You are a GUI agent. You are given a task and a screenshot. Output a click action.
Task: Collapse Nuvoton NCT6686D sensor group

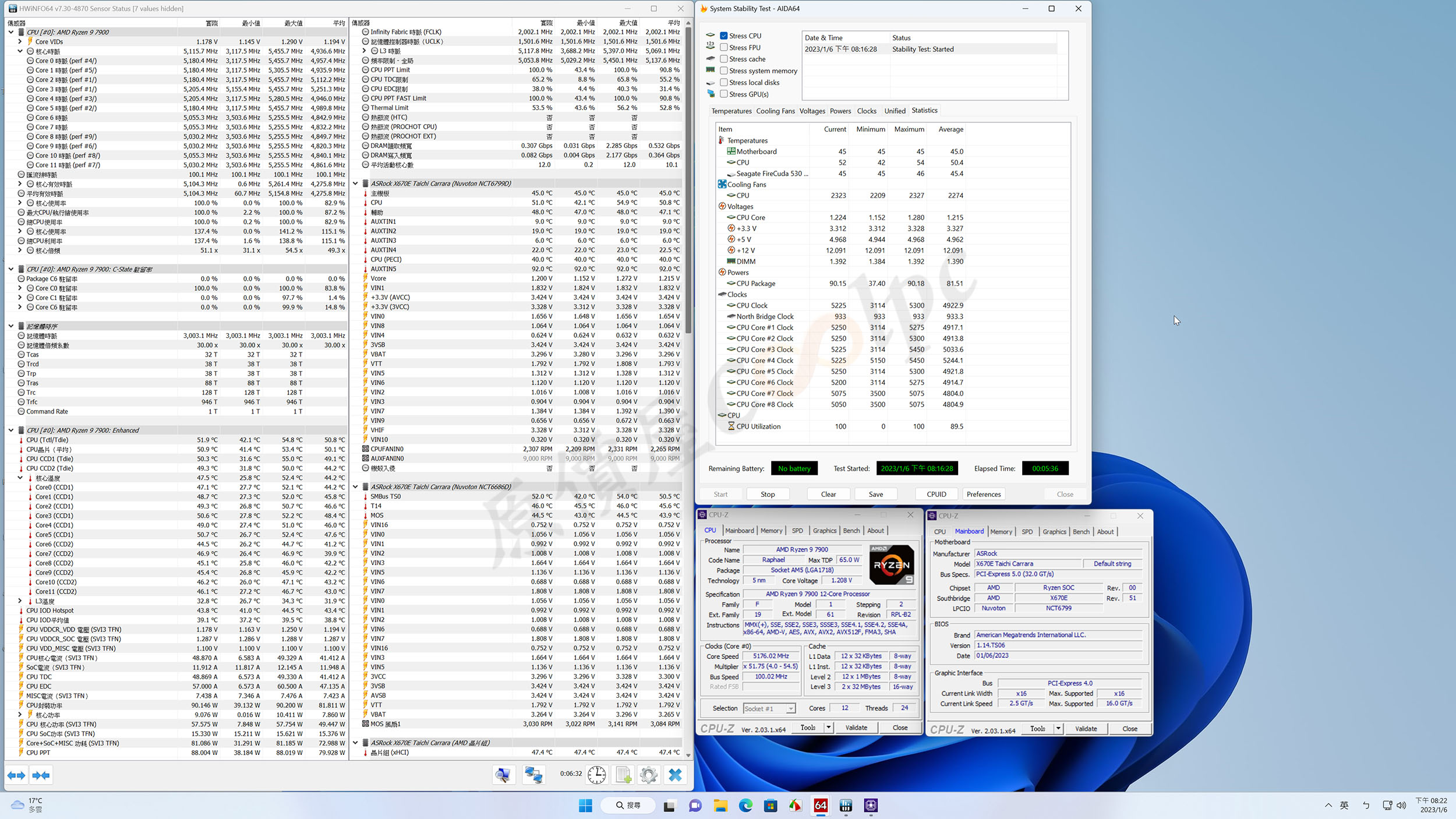tap(355, 487)
